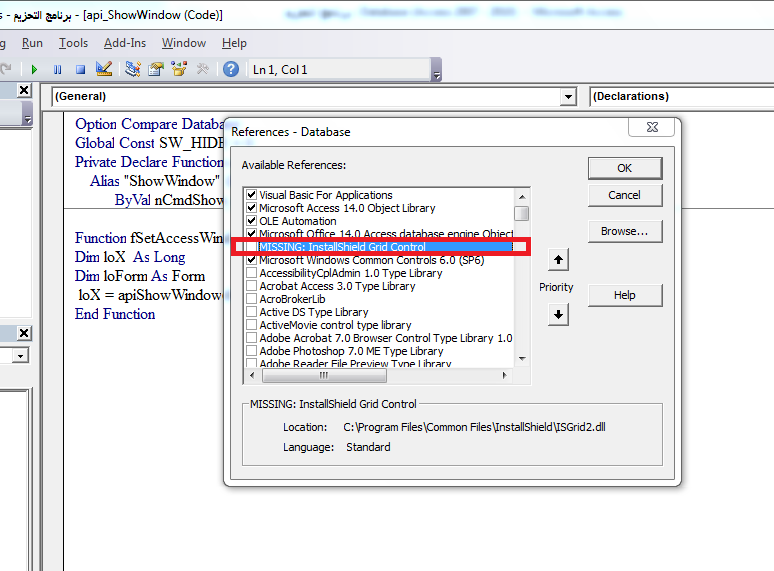Click the horizontal scrollbar thumb in references list
Viewport: 774px width, 571px height.
(x=324, y=376)
